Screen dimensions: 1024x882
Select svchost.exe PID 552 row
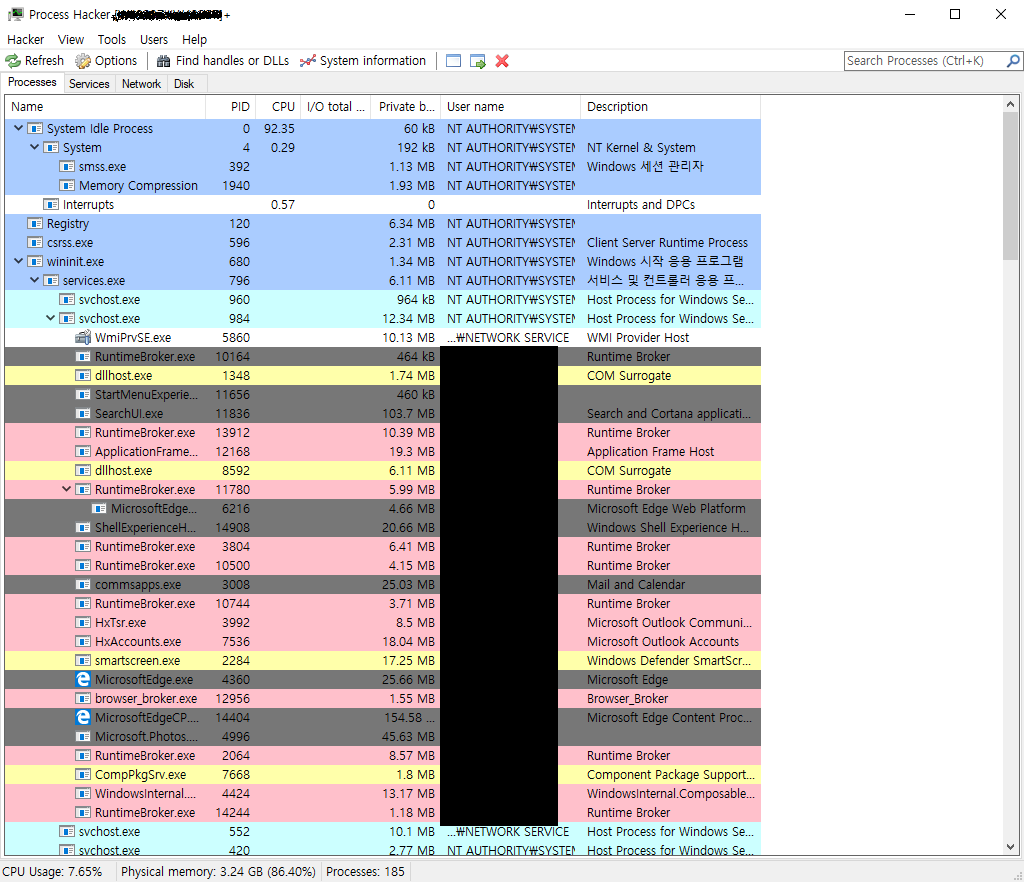(x=383, y=832)
